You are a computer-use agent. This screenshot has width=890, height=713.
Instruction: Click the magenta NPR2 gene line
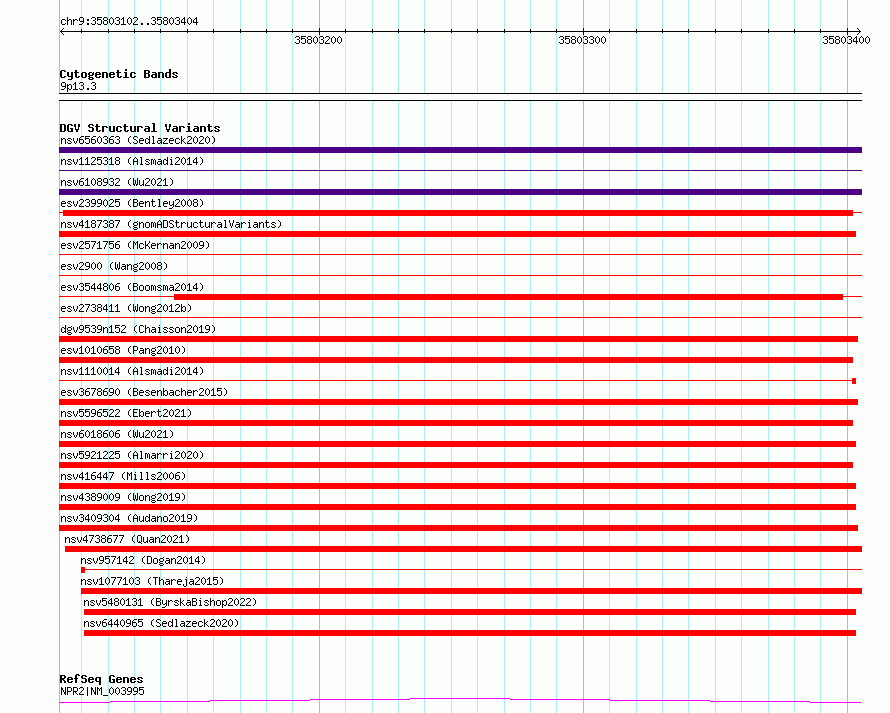pos(460,701)
